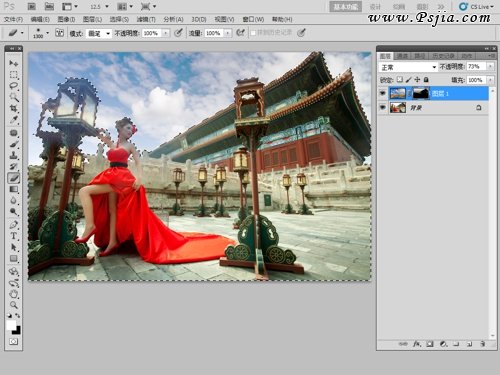Screen dimensions: 500x375
Task: Swap foreground and background colors
Action: 17,315
